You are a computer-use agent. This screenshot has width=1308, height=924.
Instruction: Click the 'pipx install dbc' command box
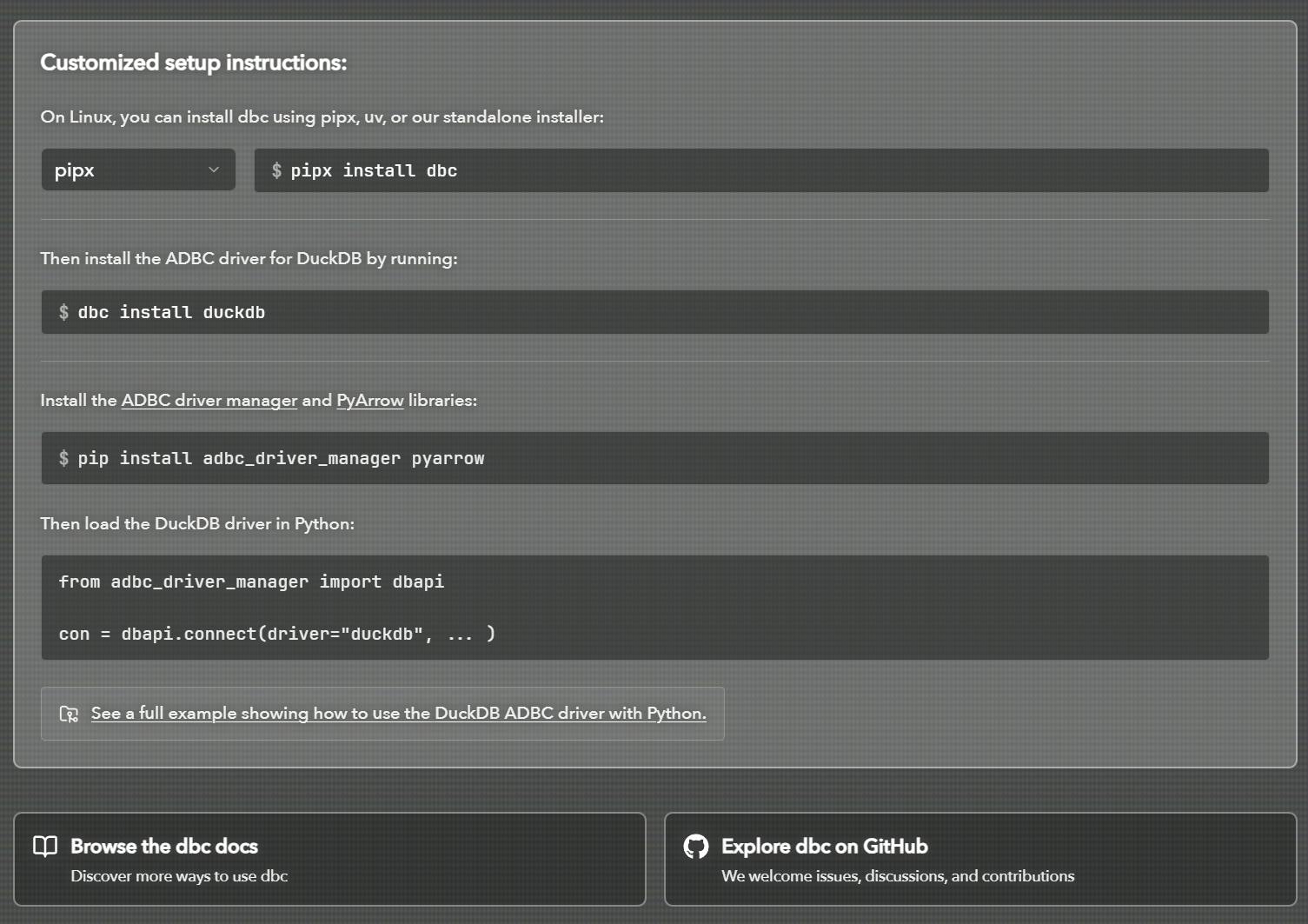coord(760,170)
